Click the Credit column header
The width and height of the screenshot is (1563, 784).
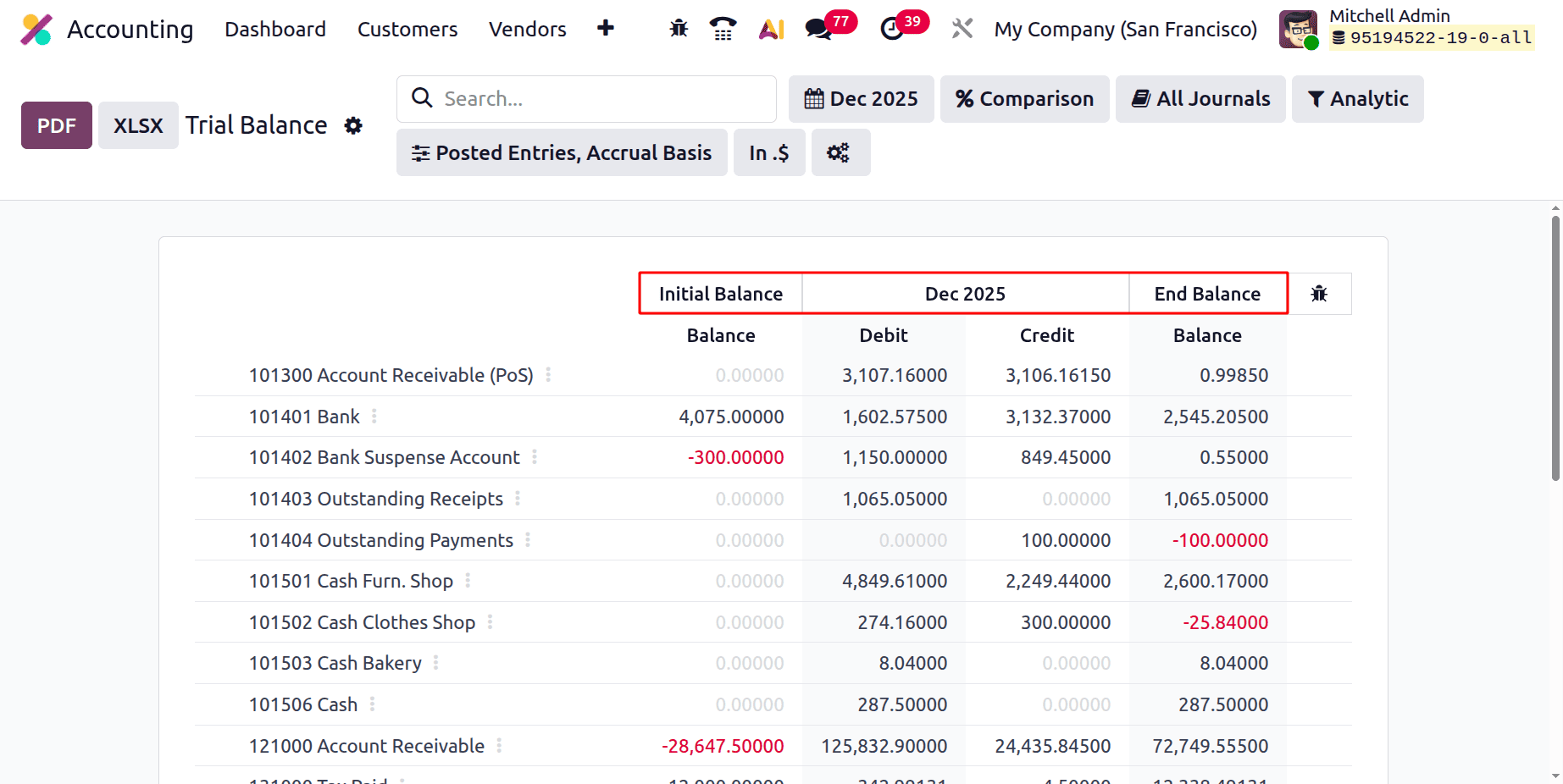click(x=1047, y=335)
